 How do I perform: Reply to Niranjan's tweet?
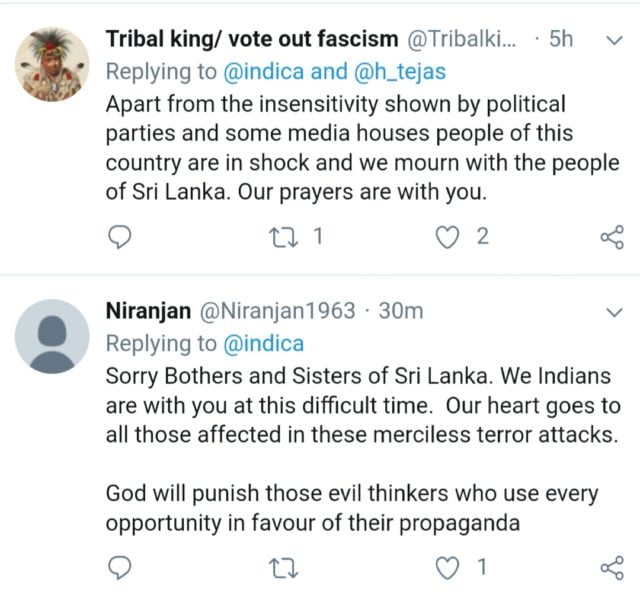120,568
